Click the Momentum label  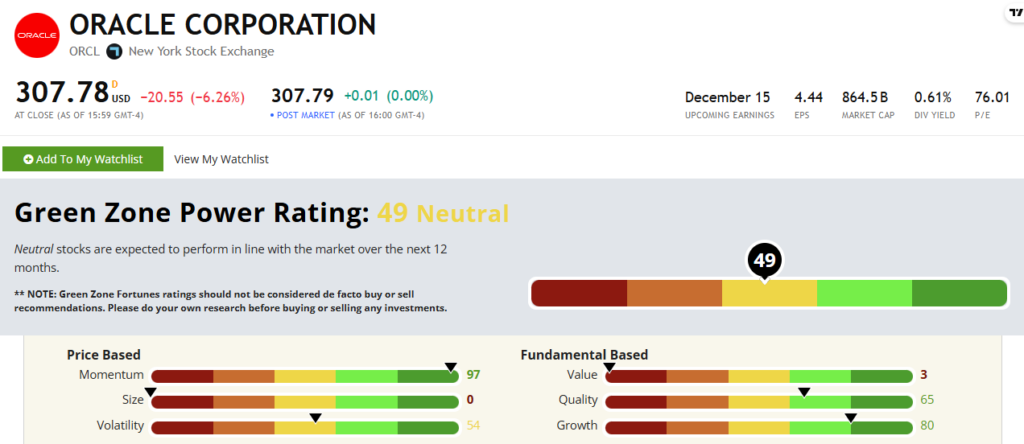click(111, 375)
